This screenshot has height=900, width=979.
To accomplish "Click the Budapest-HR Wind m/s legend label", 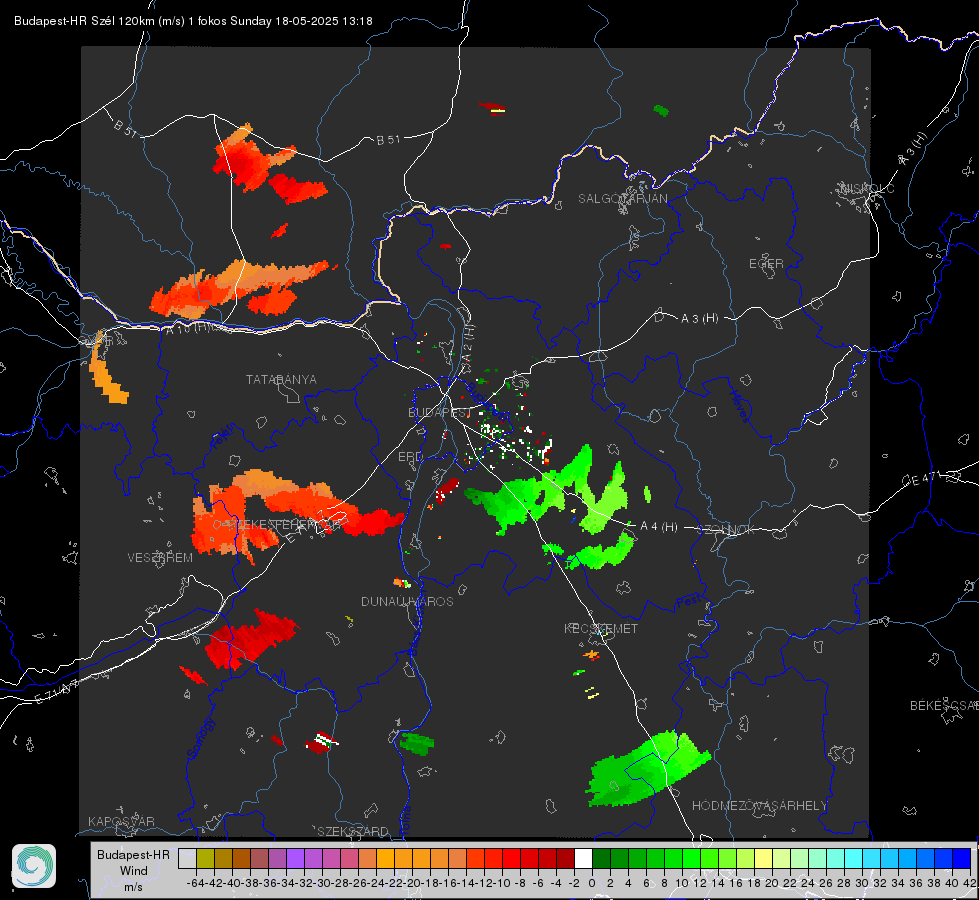I will click(134, 871).
